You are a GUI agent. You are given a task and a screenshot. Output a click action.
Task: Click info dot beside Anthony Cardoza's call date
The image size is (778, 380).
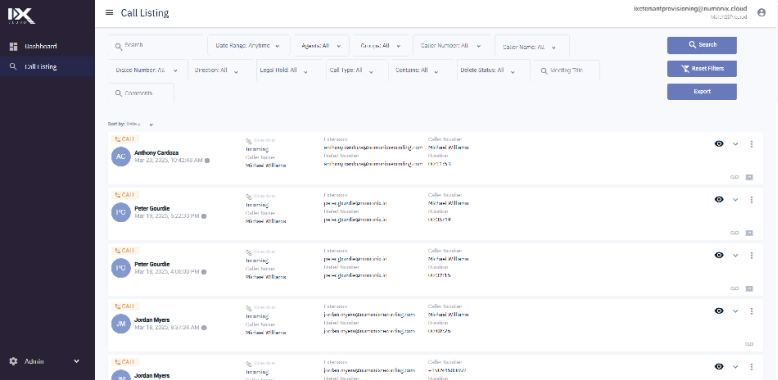(207, 160)
